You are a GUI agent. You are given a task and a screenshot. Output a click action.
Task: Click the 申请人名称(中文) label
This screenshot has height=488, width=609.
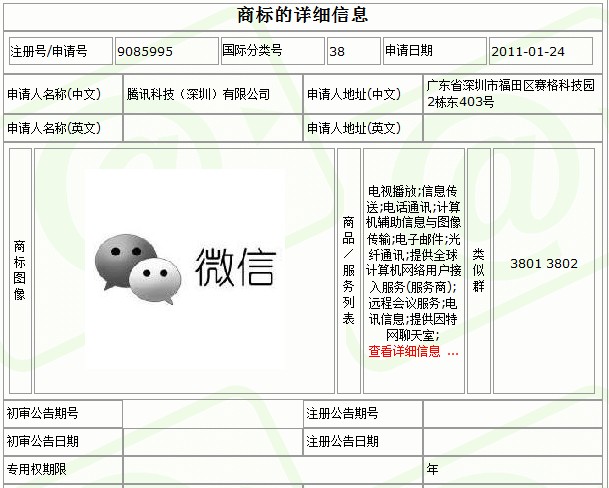pyautogui.click(x=54, y=94)
